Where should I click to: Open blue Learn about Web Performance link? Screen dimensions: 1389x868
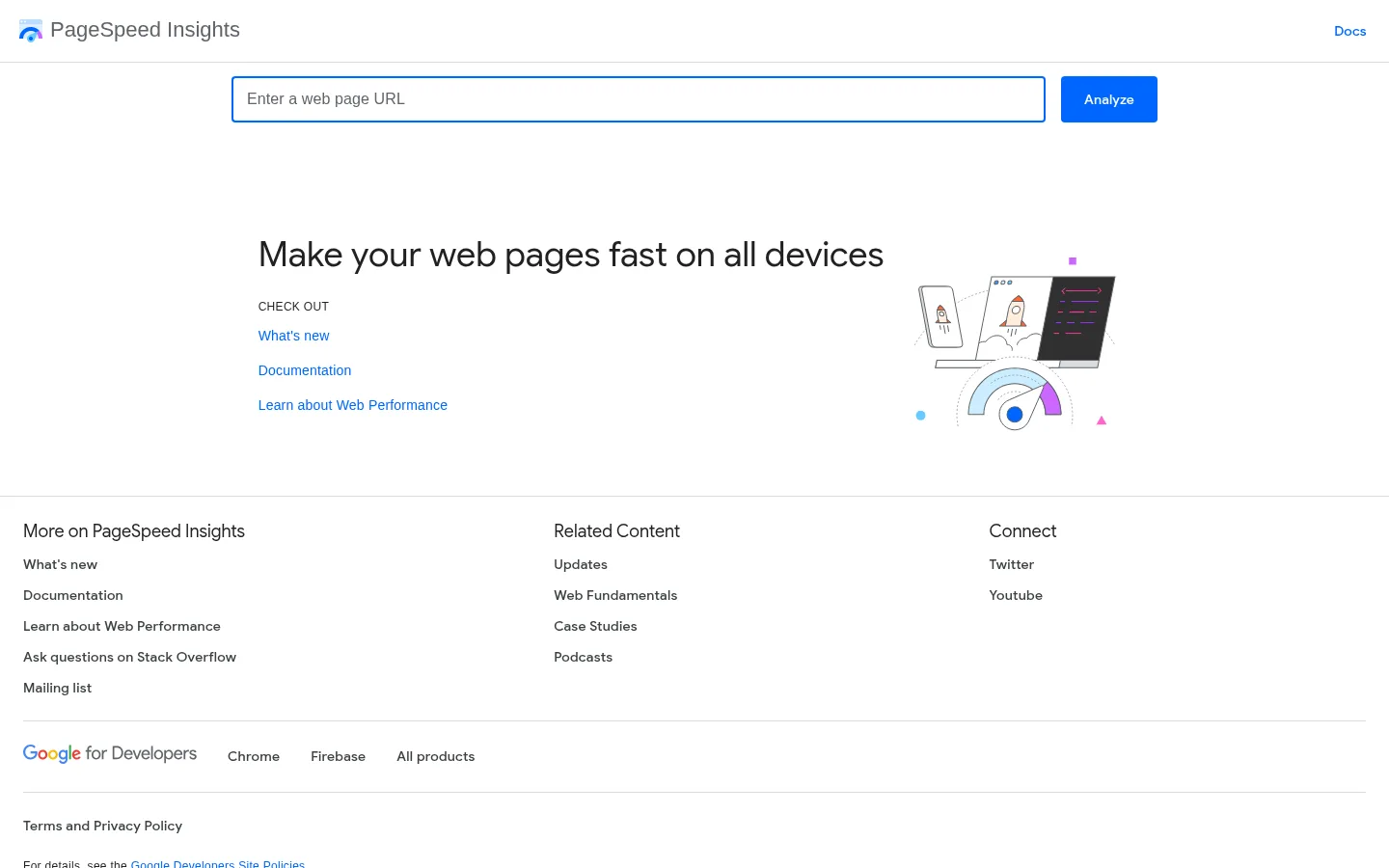pyautogui.click(x=353, y=405)
